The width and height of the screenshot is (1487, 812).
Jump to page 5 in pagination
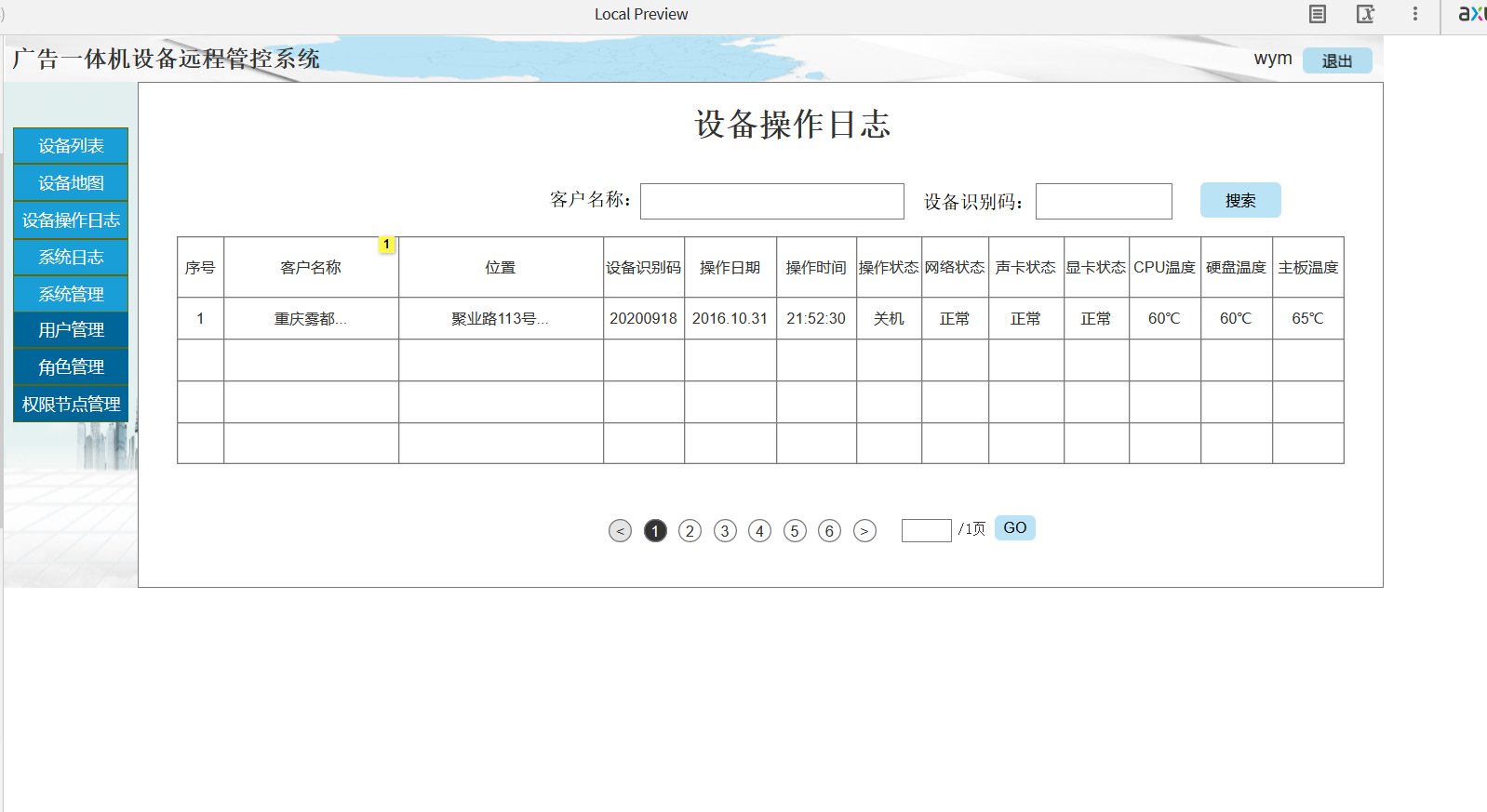pos(795,530)
